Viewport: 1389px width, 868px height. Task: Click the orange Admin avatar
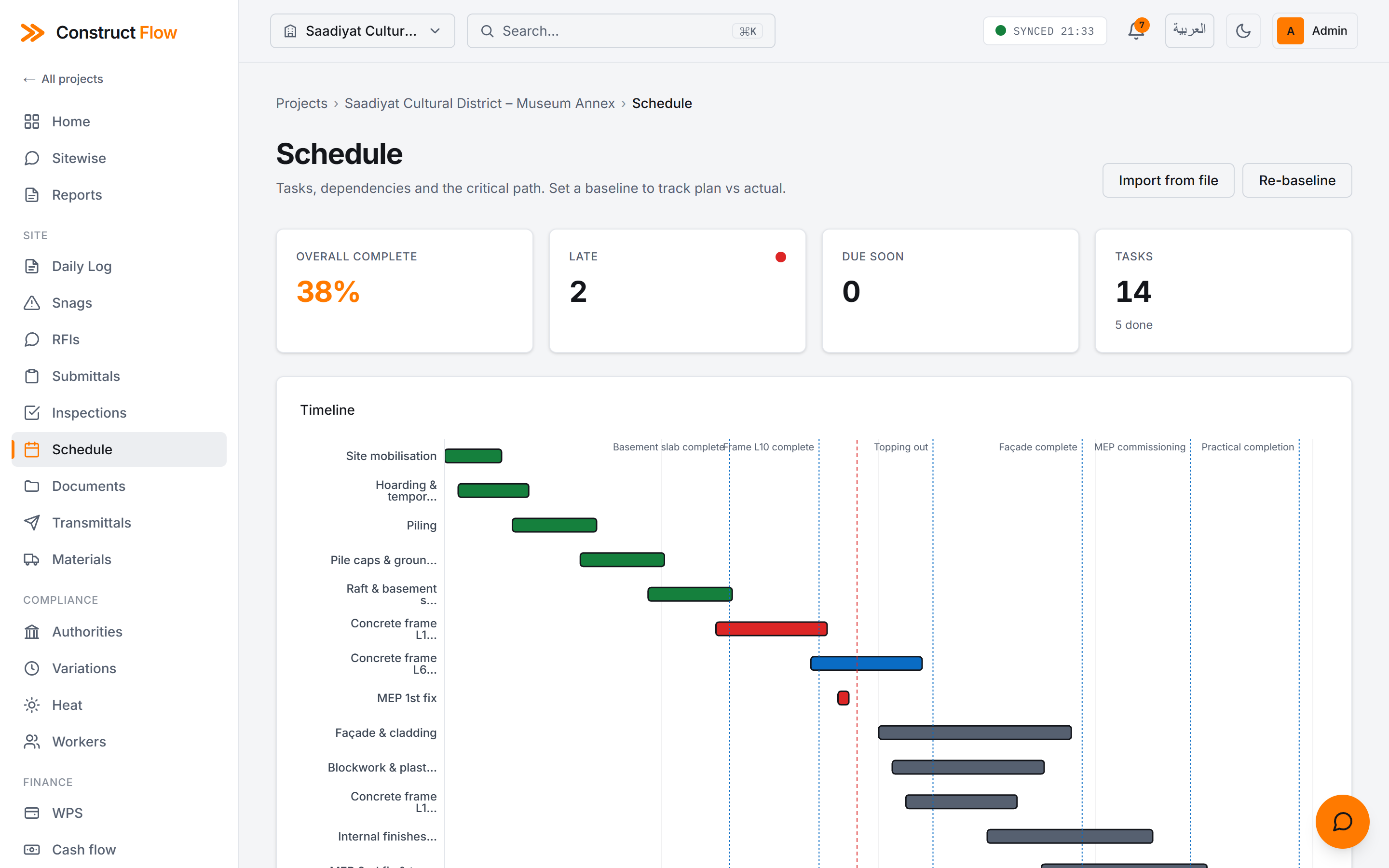click(1290, 31)
